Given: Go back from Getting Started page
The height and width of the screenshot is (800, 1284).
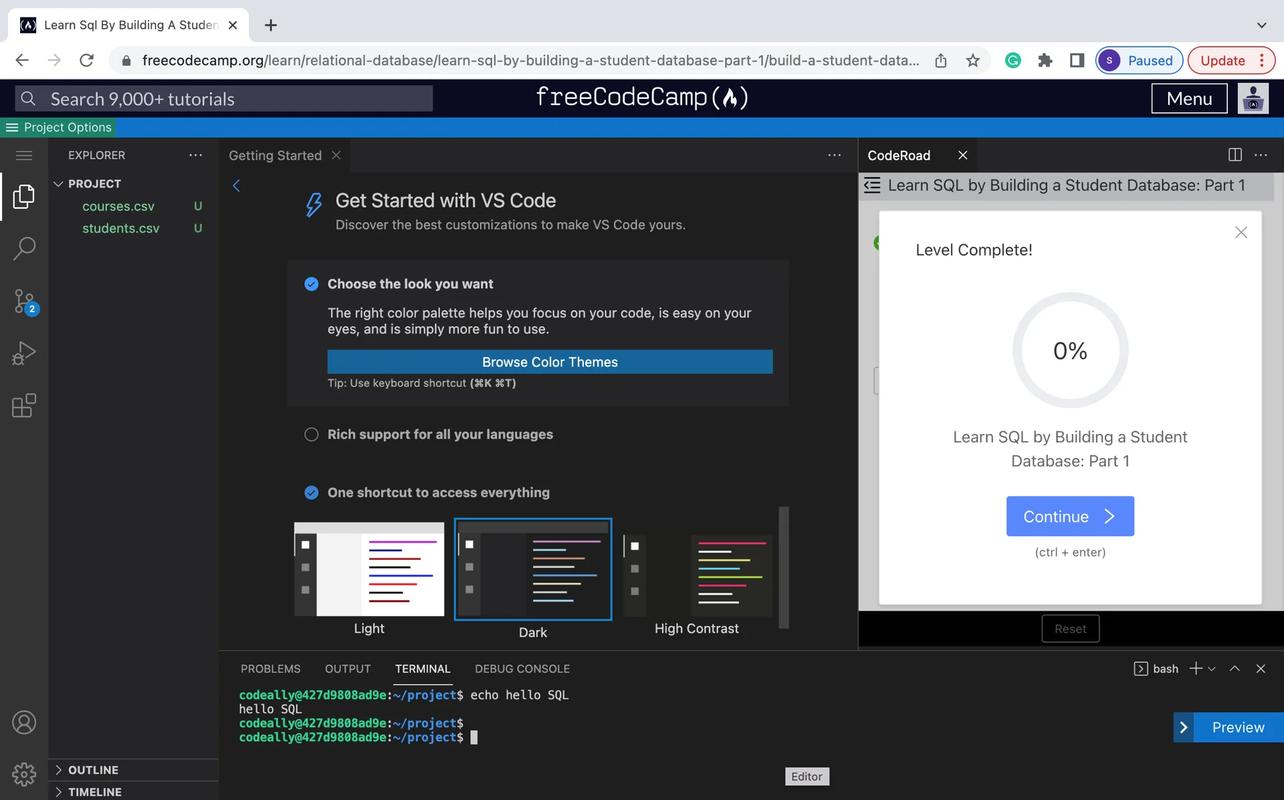Looking at the screenshot, I should click(236, 185).
